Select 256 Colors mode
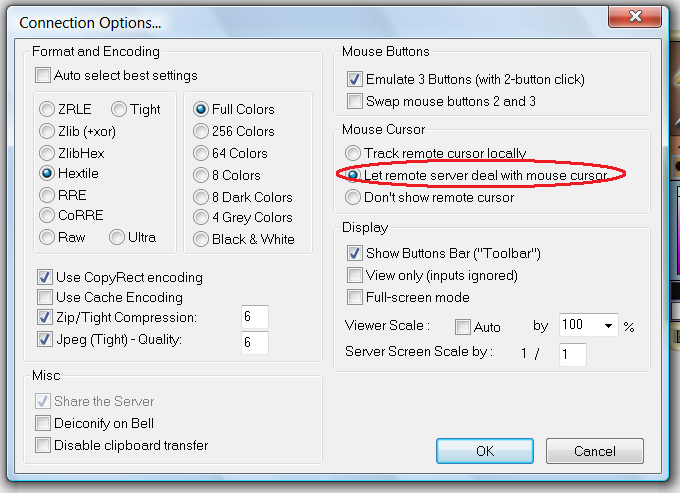 201,131
